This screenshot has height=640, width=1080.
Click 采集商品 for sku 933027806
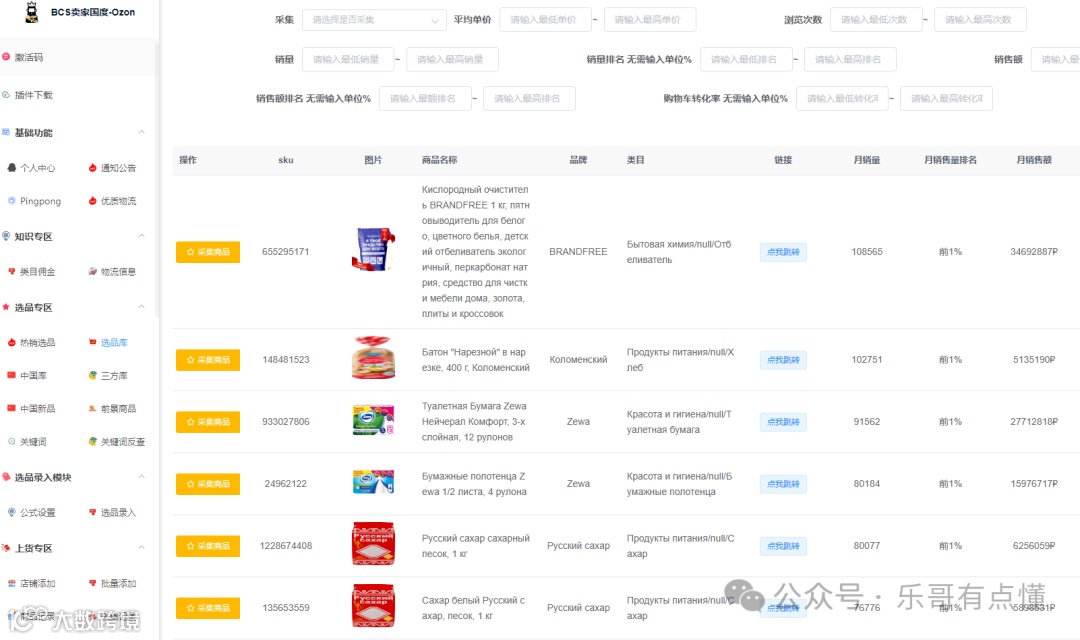click(208, 422)
